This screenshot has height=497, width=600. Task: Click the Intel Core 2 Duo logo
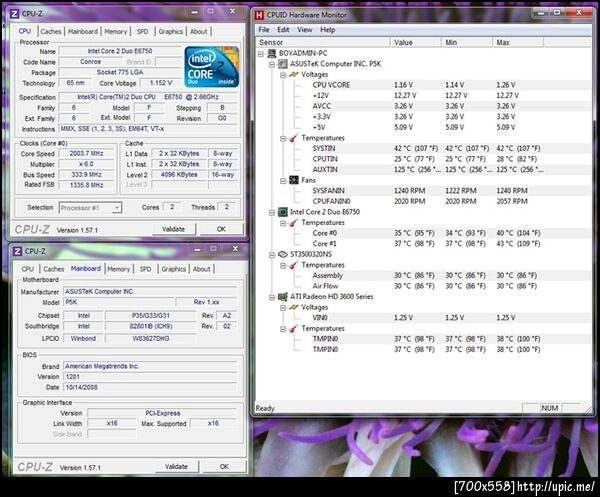[212, 67]
